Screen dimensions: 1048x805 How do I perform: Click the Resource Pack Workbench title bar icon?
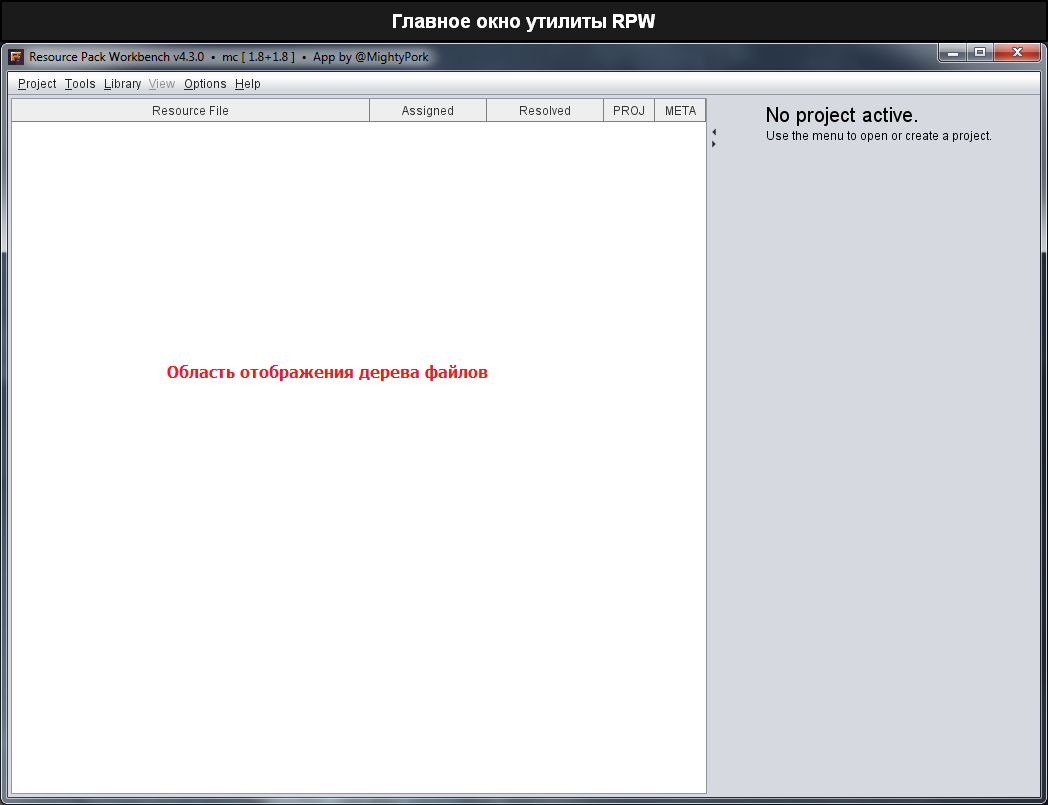[x=16, y=57]
